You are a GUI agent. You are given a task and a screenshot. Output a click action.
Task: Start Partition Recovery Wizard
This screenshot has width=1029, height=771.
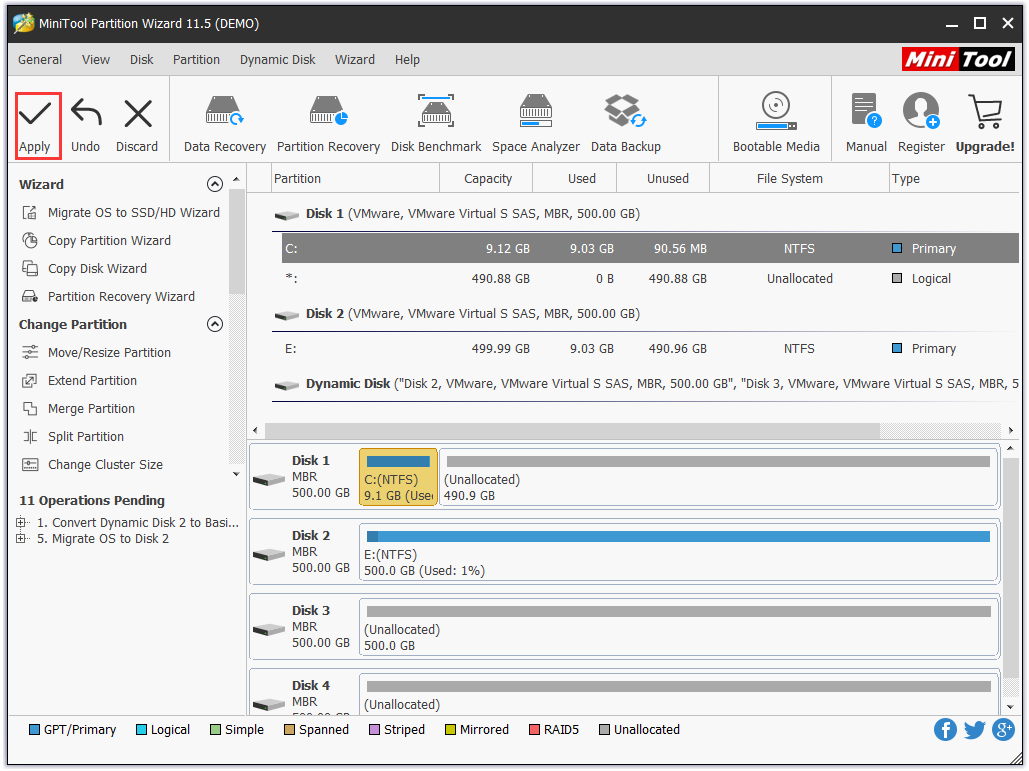[x=108, y=297]
